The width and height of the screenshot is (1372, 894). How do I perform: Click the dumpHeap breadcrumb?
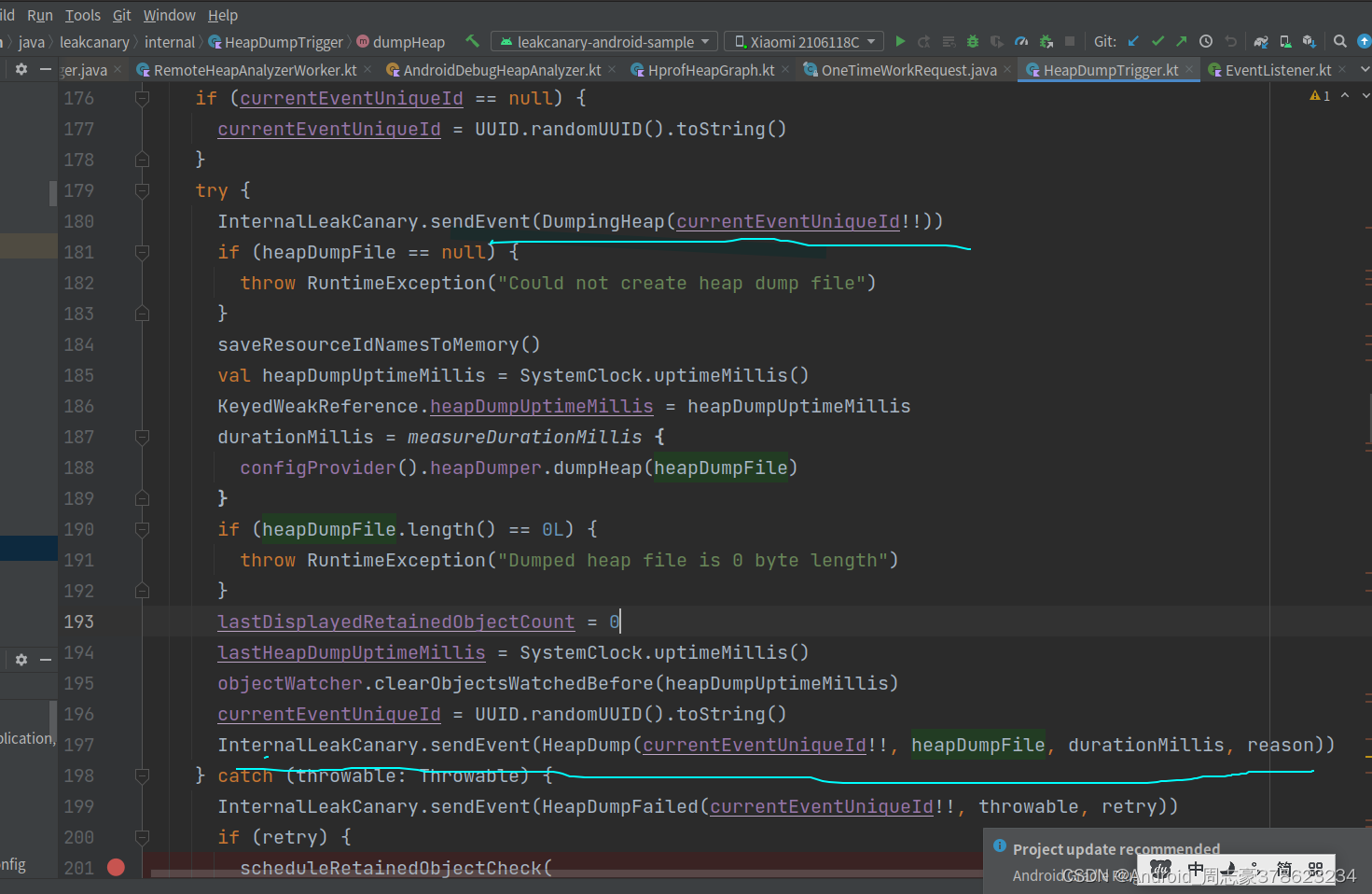point(401,42)
